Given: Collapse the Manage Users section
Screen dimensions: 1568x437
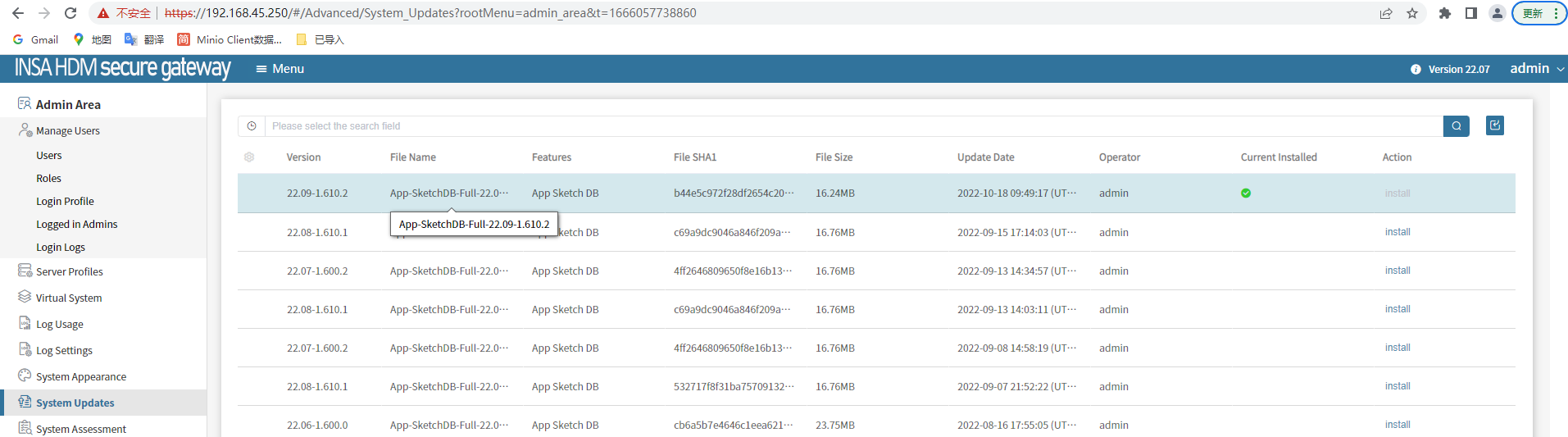Looking at the screenshot, I should tap(67, 131).
